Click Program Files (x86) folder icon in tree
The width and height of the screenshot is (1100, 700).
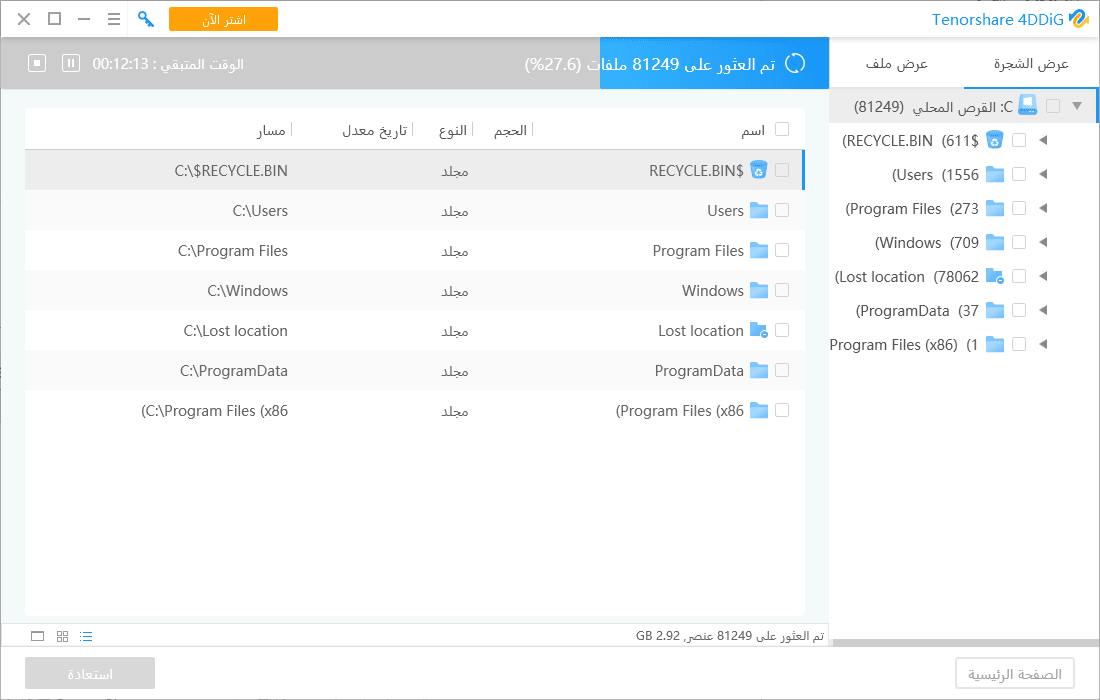[x=995, y=344]
